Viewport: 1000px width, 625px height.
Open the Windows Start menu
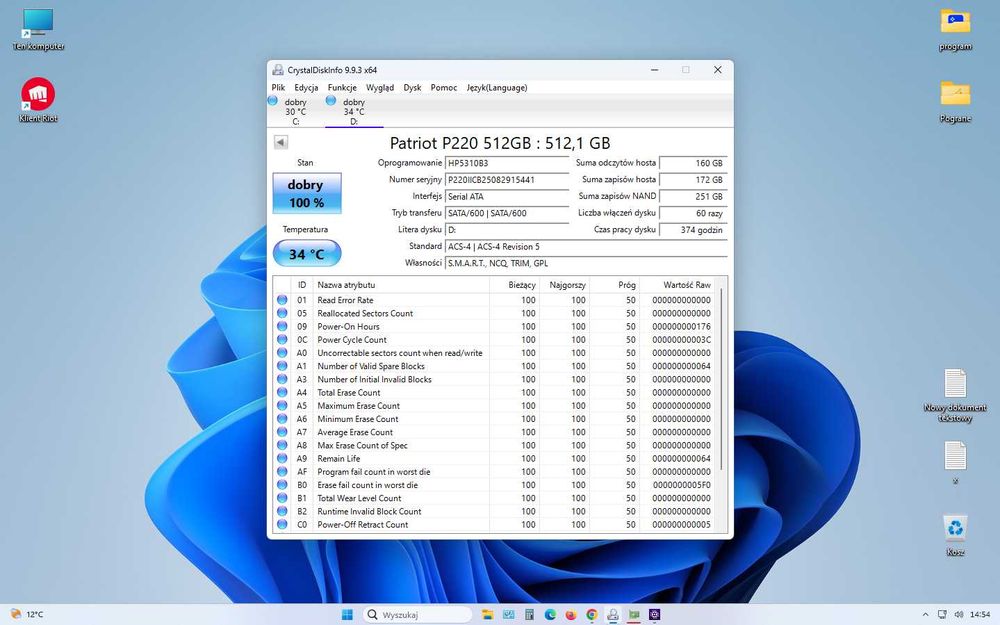click(x=347, y=614)
